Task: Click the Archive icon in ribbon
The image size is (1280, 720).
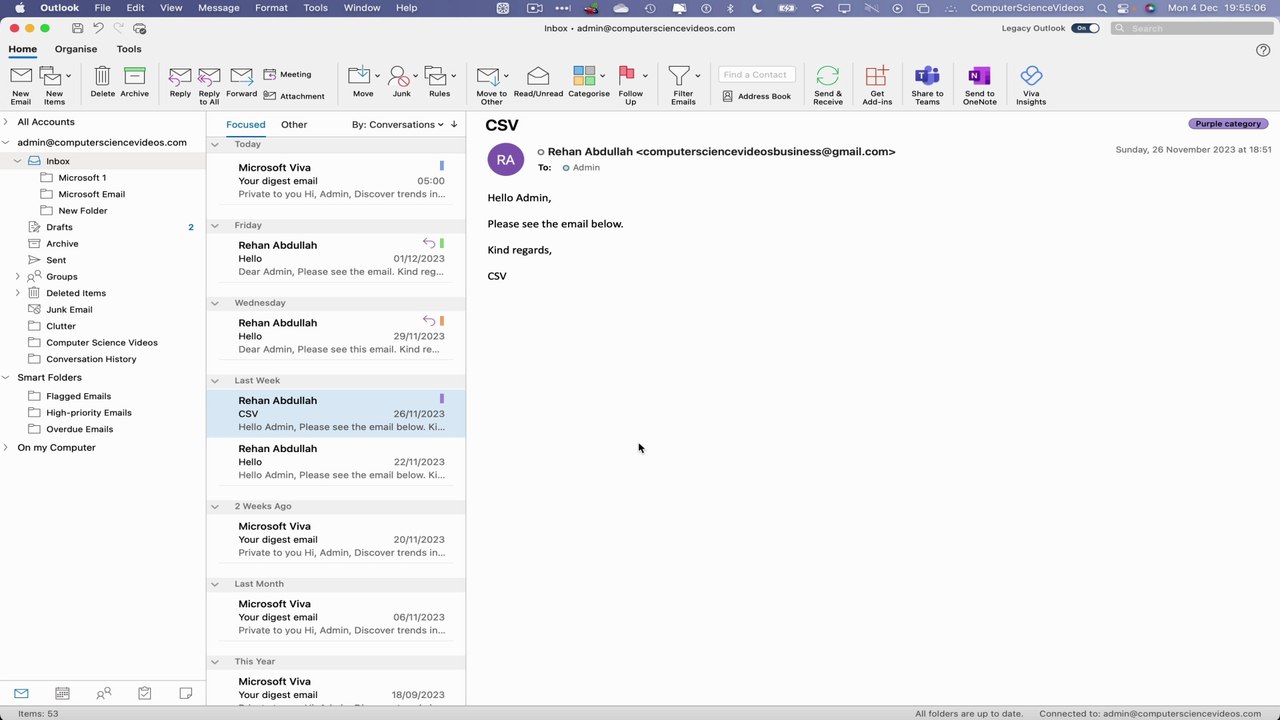Action: click(x=134, y=77)
